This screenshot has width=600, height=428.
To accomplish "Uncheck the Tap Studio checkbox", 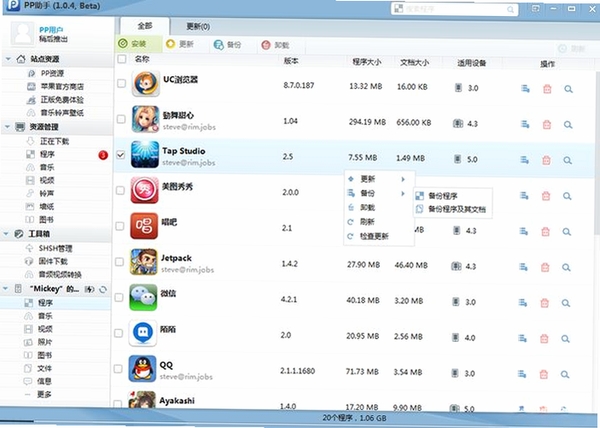I will pos(121,155).
